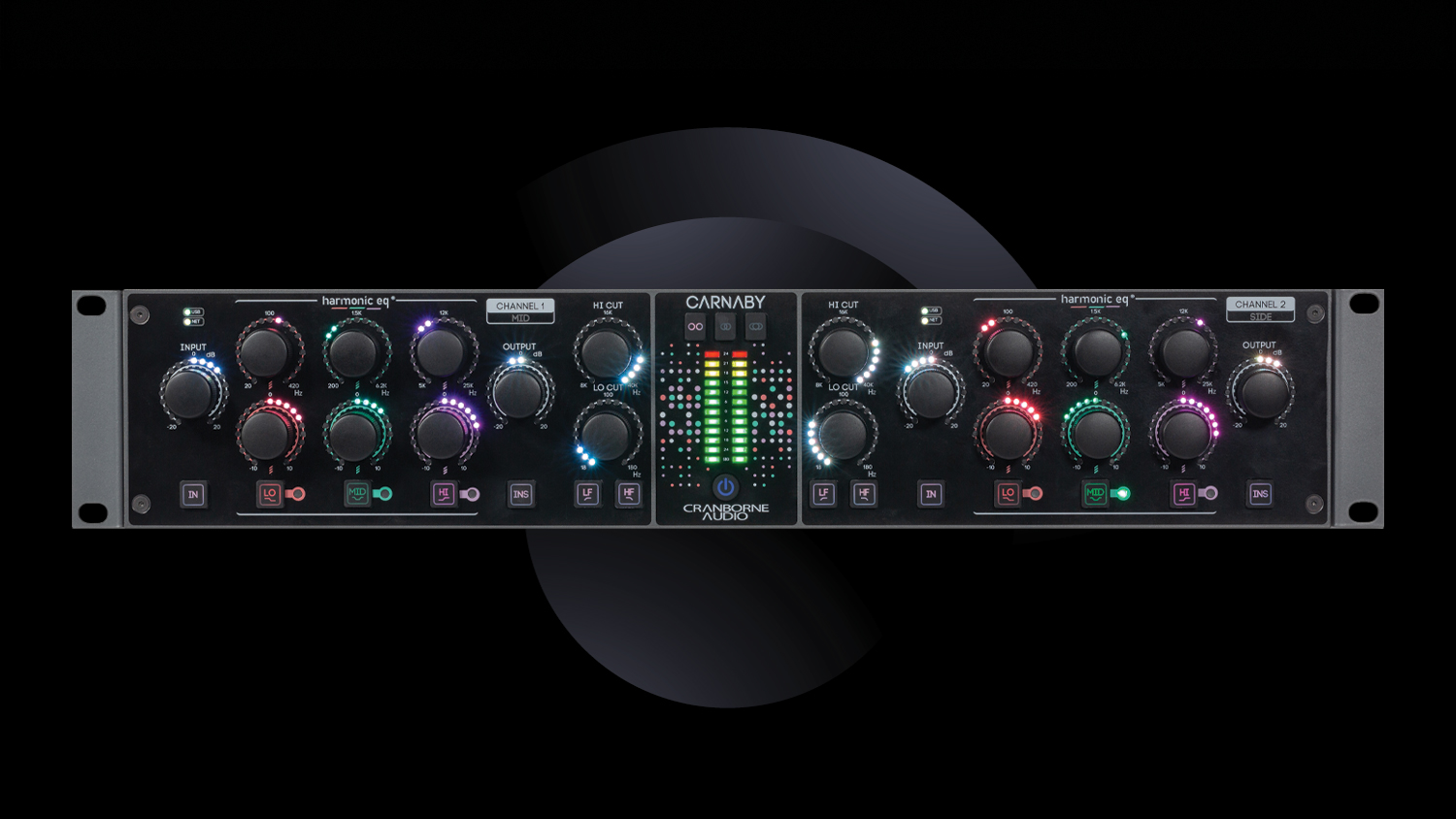Enable Channel 2 LF cut filter button
1456x819 pixels.
[x=823, y=494]
